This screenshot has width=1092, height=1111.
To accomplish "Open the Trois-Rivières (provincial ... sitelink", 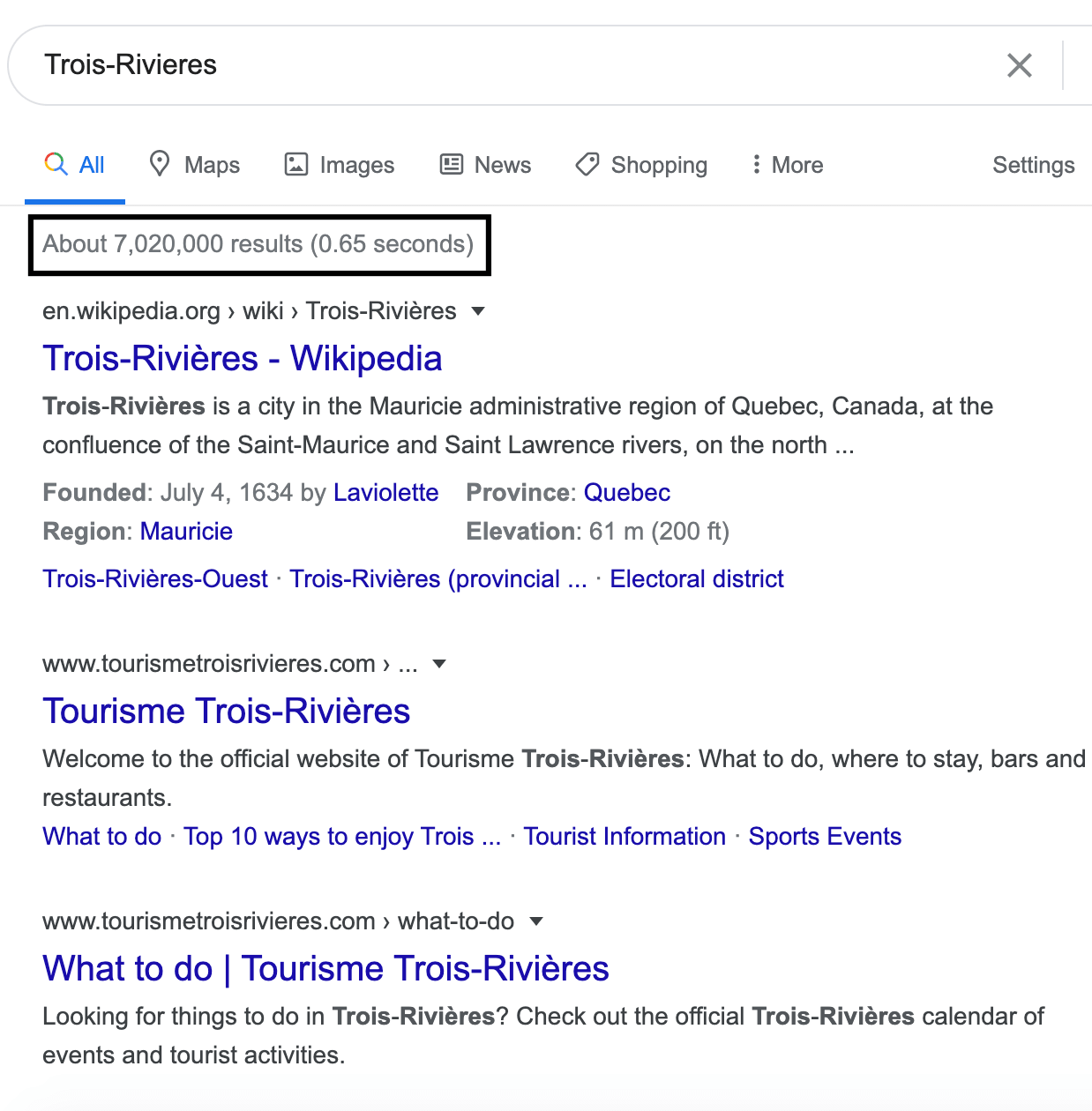I will (x=438, y=578).
